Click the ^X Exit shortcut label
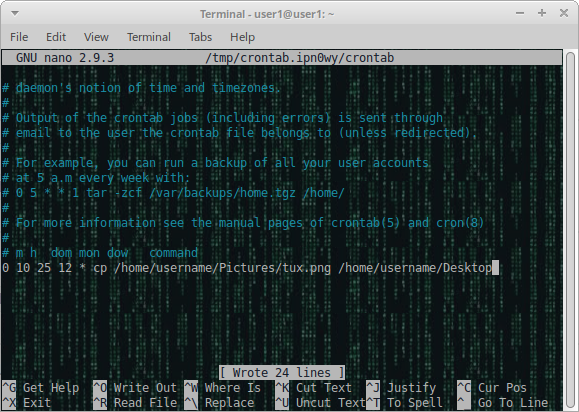The image size is (579, 412). 27,402
